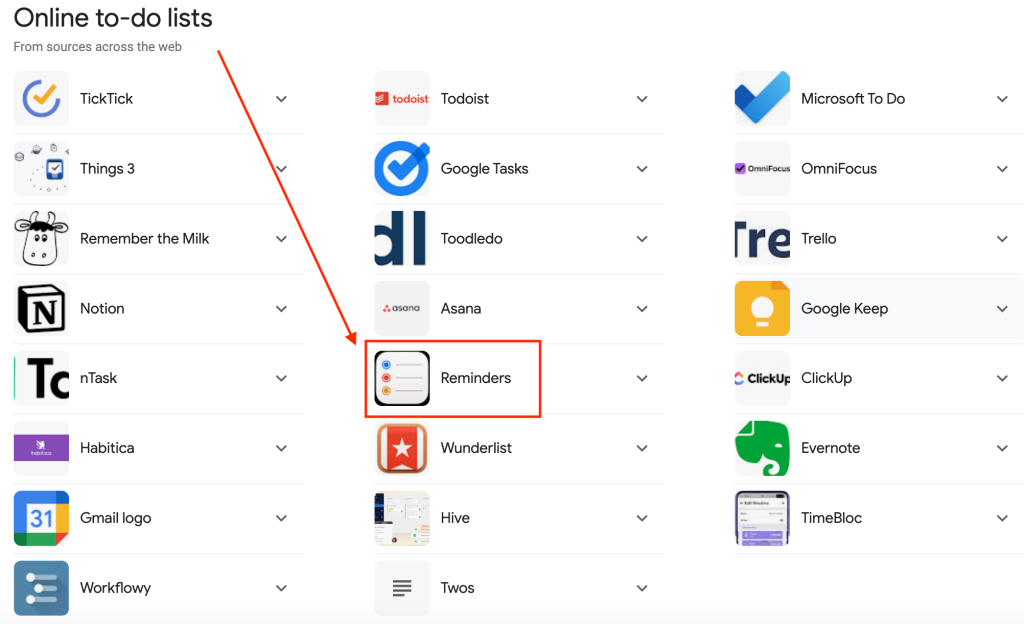Select the OmniFocus text label
This screenshot has width=1024, height=624.
click(839, 168)
